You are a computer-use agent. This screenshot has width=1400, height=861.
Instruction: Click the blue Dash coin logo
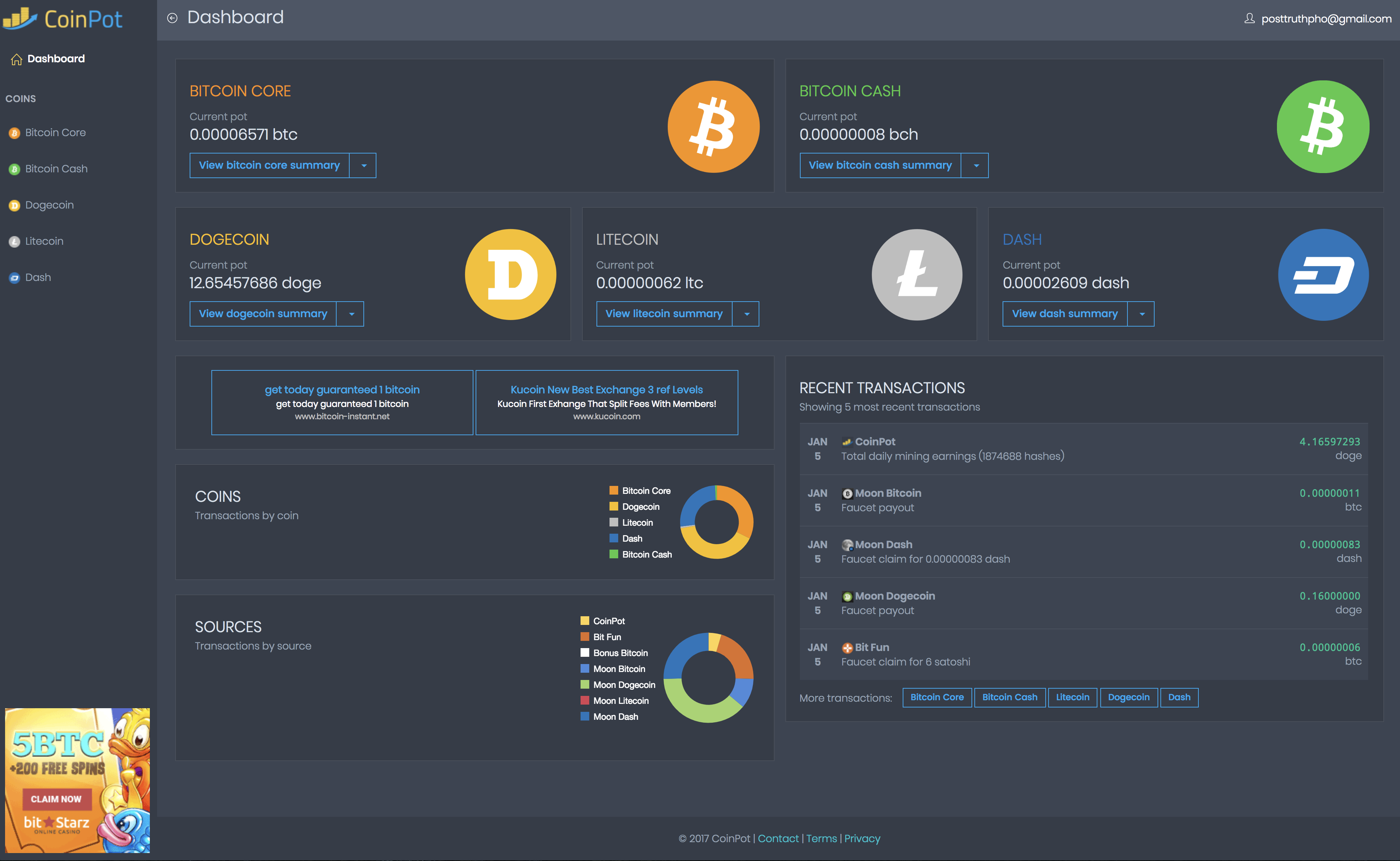[x=1323, y=274]
